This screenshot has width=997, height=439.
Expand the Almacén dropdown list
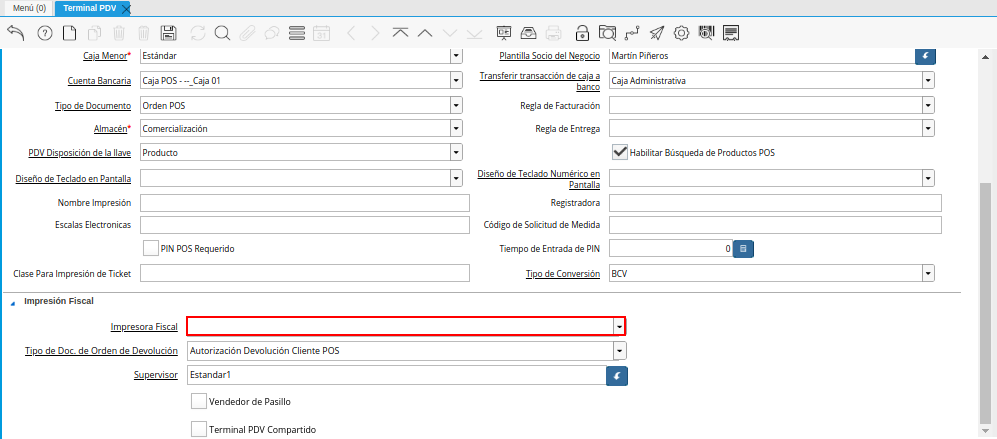456,129
